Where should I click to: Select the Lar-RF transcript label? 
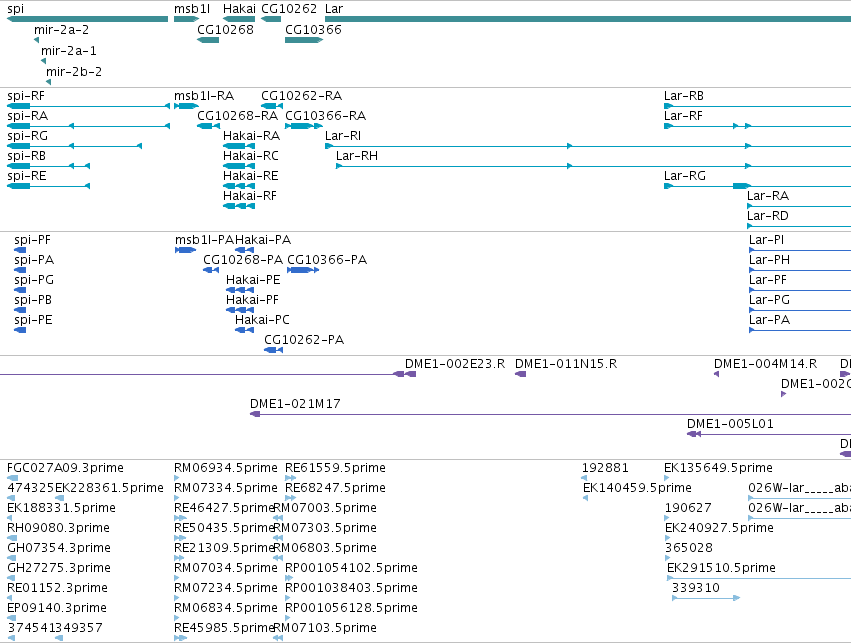pos(683,116)
